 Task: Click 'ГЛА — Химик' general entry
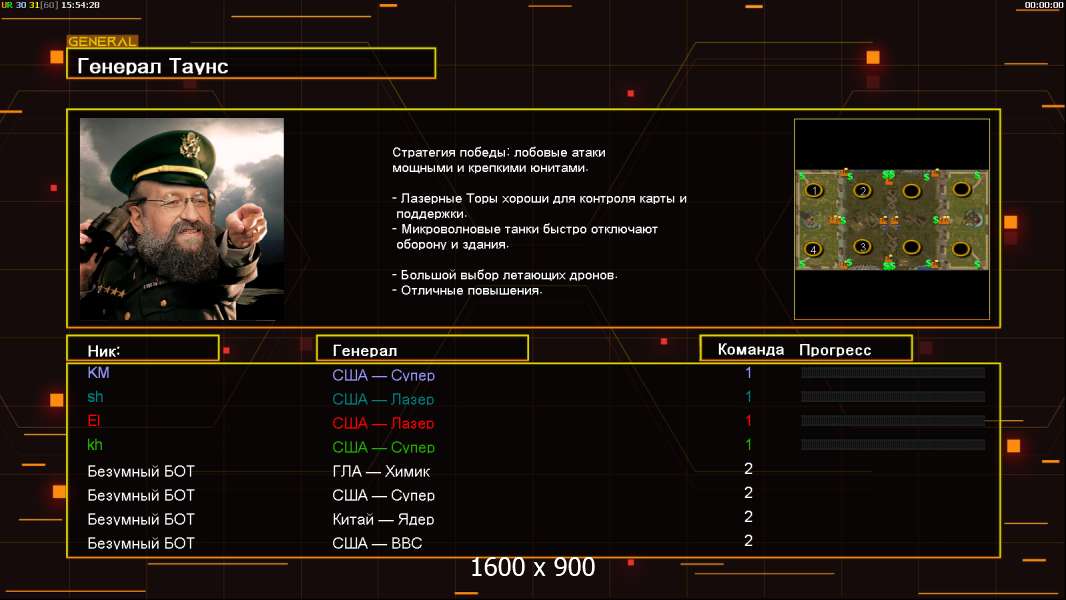[381, 472]
